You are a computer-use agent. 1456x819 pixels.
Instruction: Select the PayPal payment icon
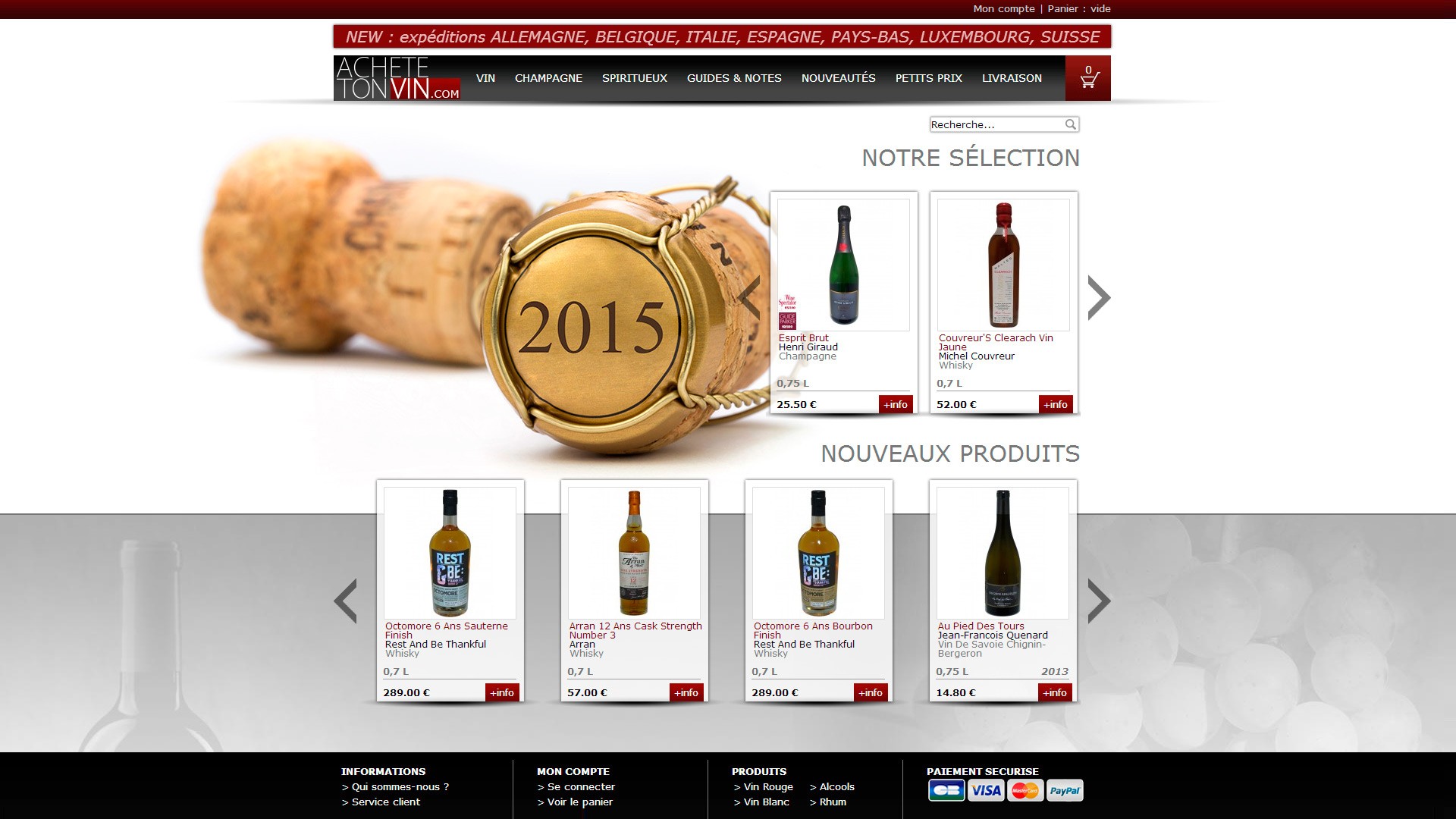[1065, 790]
